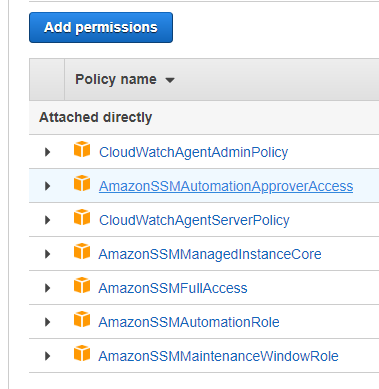Click the policy cube icon beside CloudWatchAgentServerPolicy
Viewport: 379px width, 389px height.
point(82,217)
